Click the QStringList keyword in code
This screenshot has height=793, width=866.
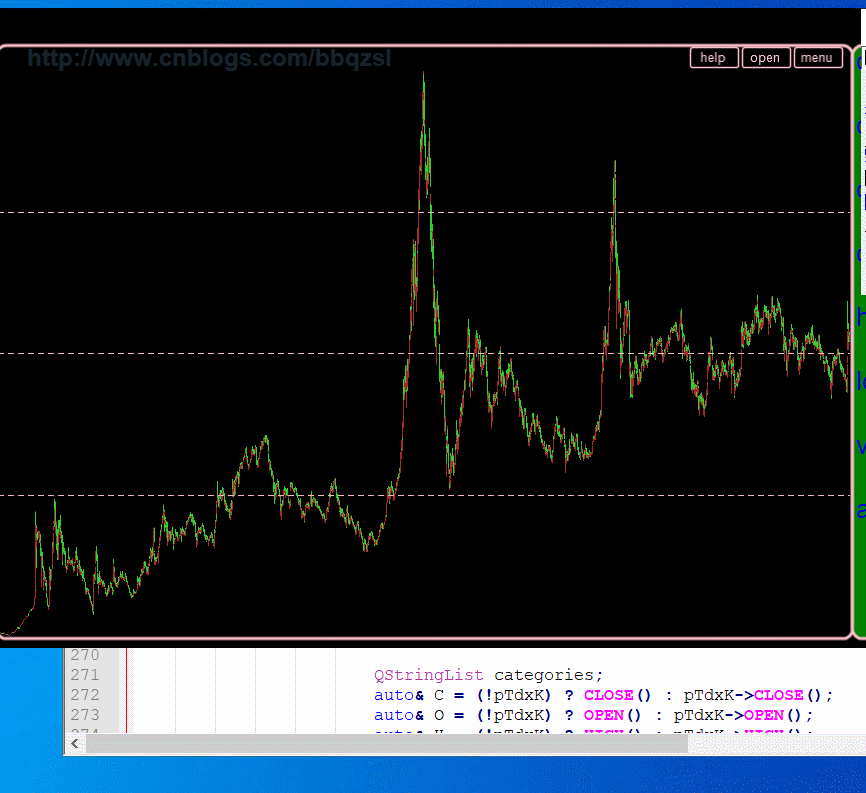click(x=429, y=675)
